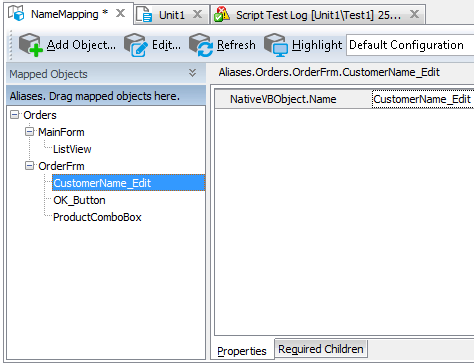Select the OrderFrm tree item

(61, 166)
